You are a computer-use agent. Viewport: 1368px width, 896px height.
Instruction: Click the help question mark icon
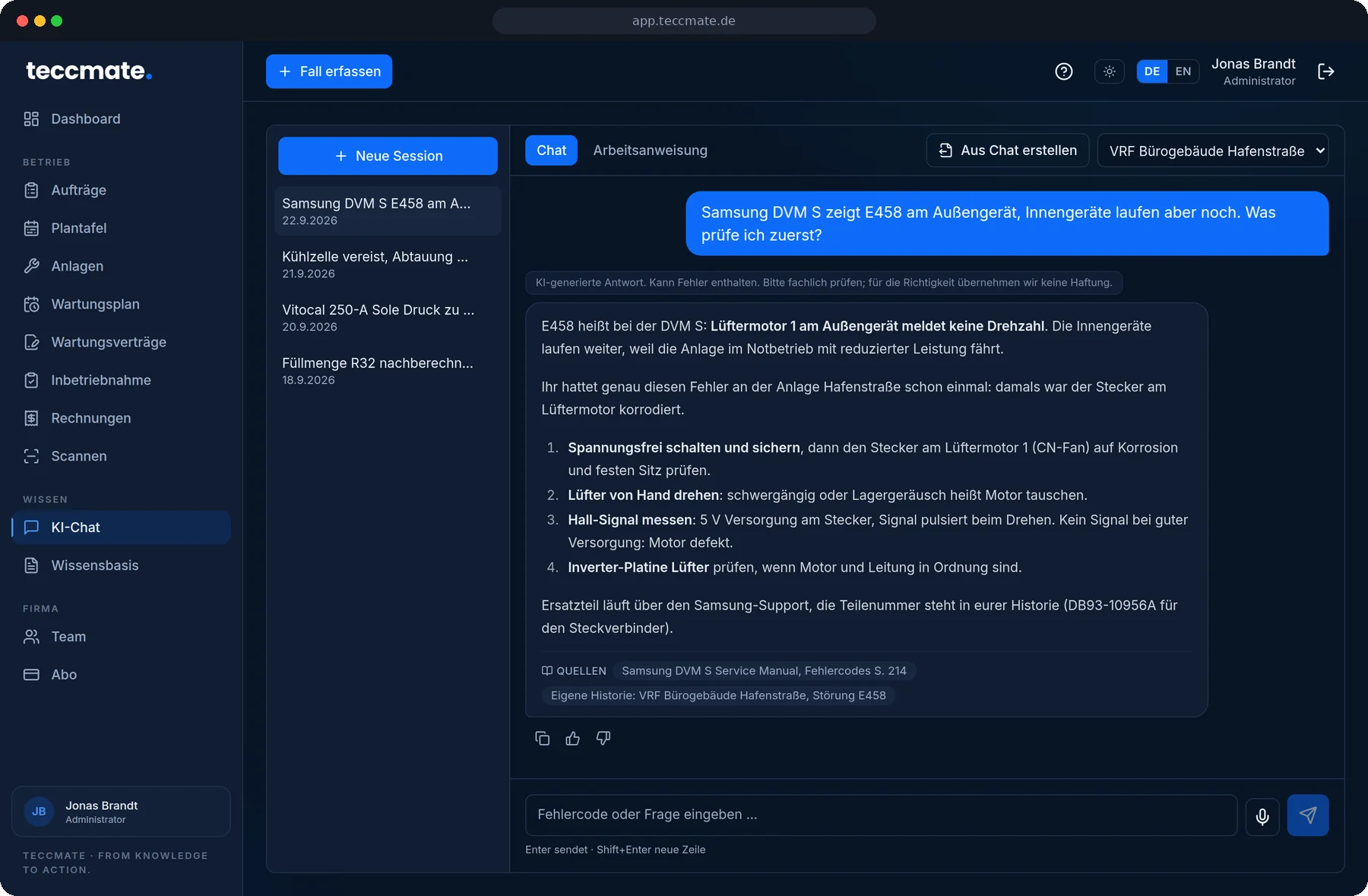click(x=1064, y=71)
